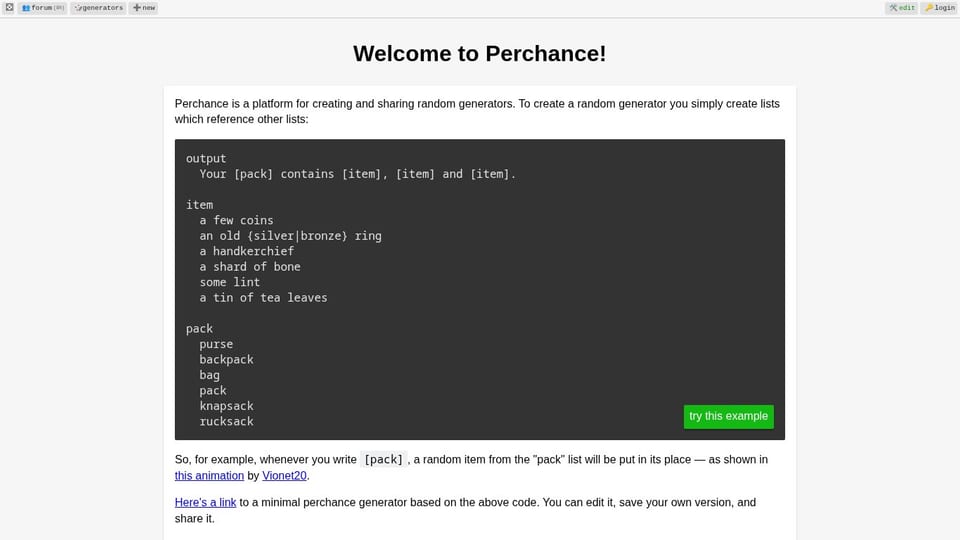Image resolution: width=960 pixels, height=540 pixels.
Task: Click the 'an old {silver|bronze} ring' line
Action: 290,236
